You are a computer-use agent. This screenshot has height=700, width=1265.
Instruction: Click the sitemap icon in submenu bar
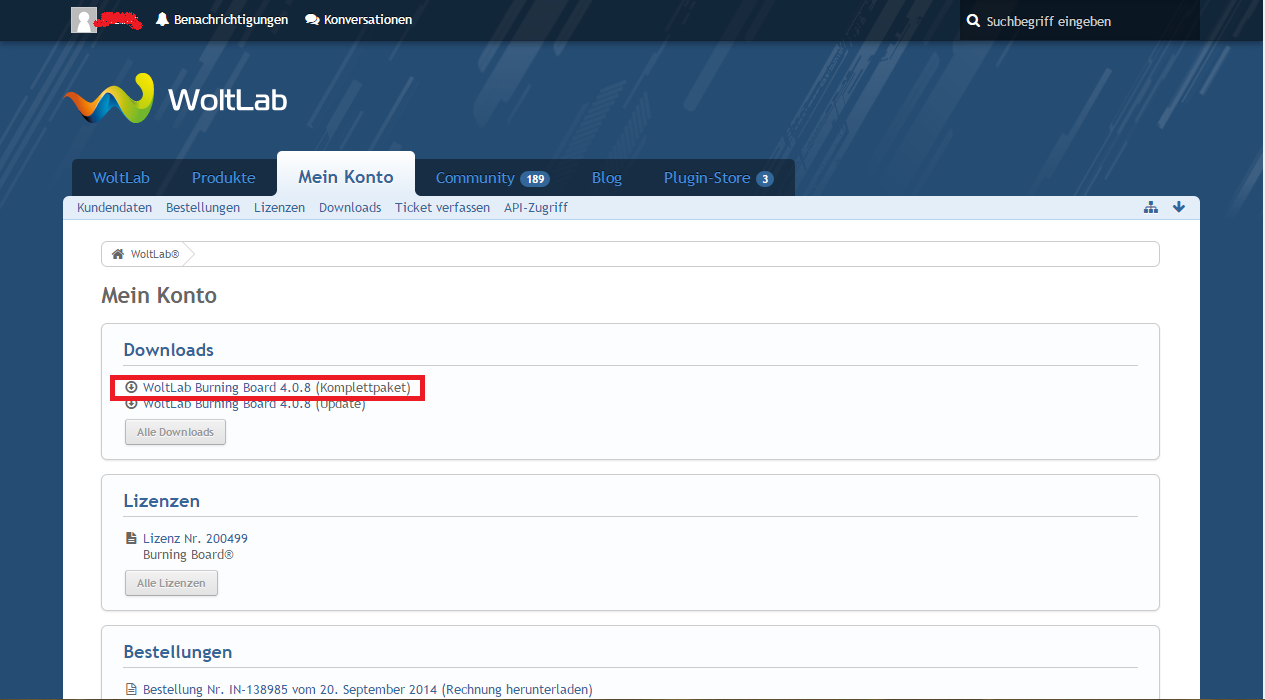pos(1151,207)
